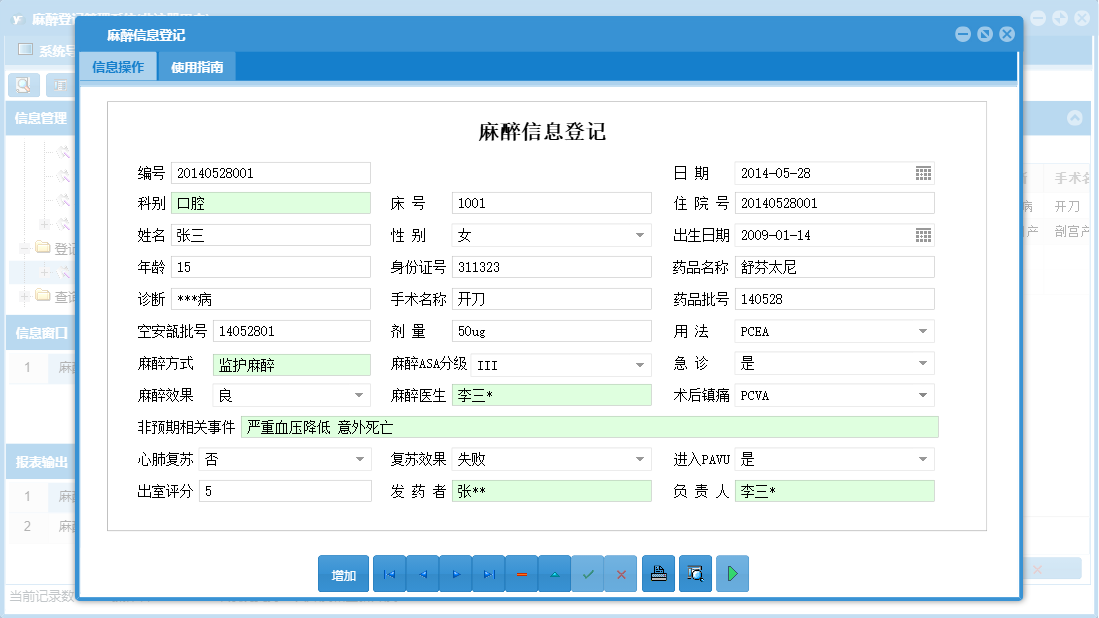Open the calendar picker beside 日期
This screenshot has height=618, width=1099.
tap(925, 172)
